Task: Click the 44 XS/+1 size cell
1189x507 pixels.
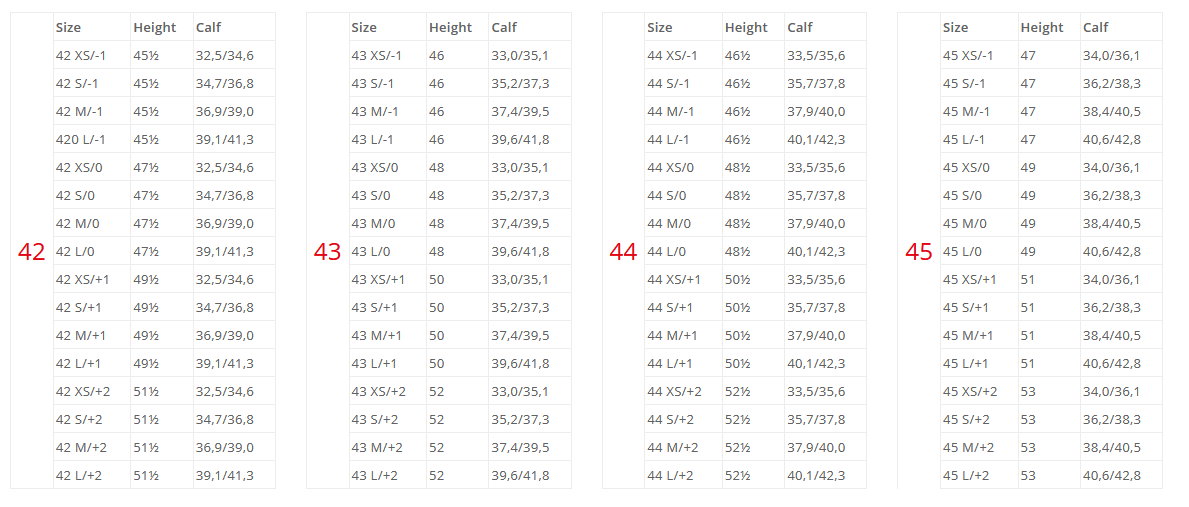Action: 683,280
